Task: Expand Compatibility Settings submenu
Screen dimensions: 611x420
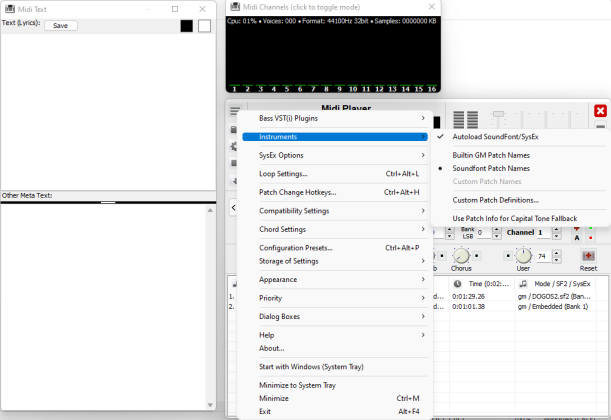Action: tap(335, 211)
